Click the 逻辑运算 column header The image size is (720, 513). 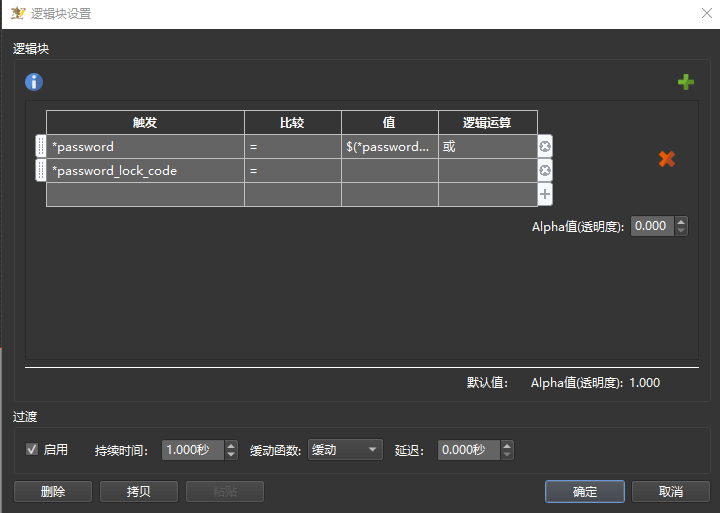click(x=487, y=122)
